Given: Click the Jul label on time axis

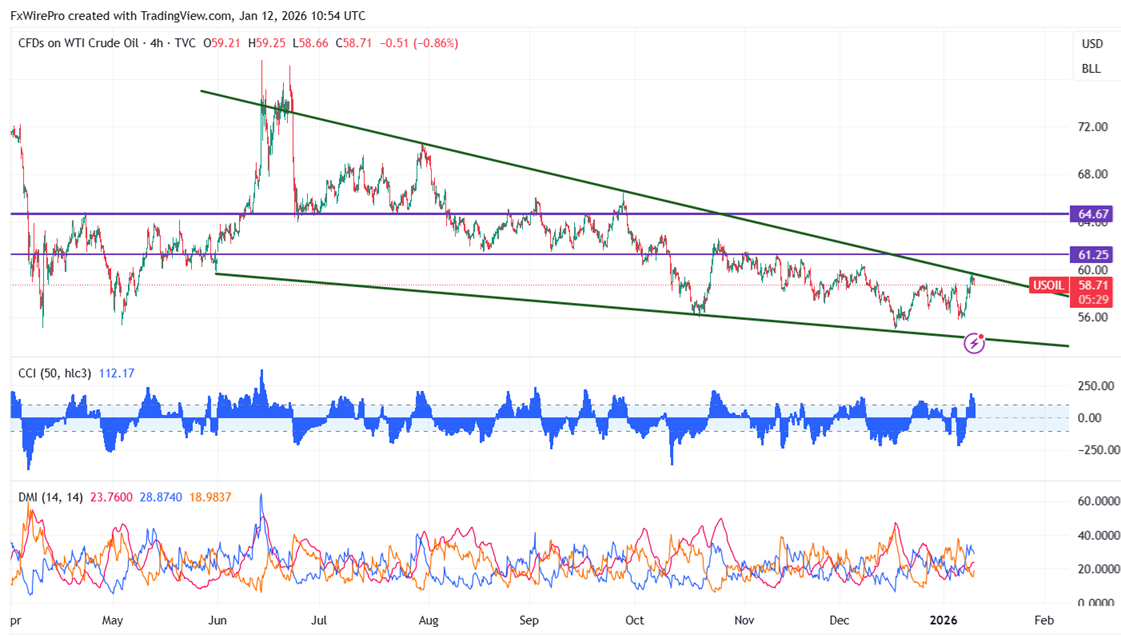Looking at the screenshot, I should 319,621.
